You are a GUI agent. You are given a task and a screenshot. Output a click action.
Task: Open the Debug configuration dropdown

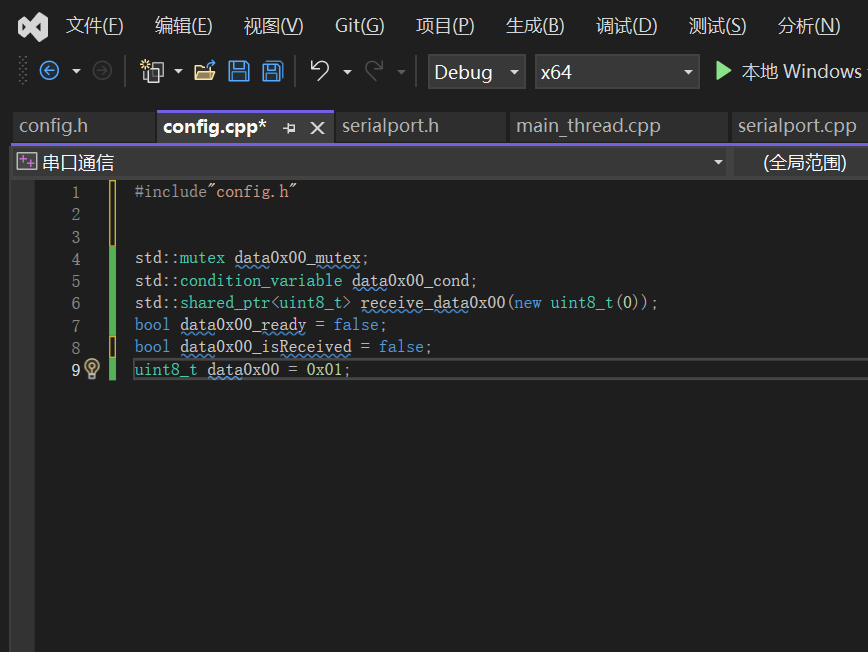click(477, 72)
